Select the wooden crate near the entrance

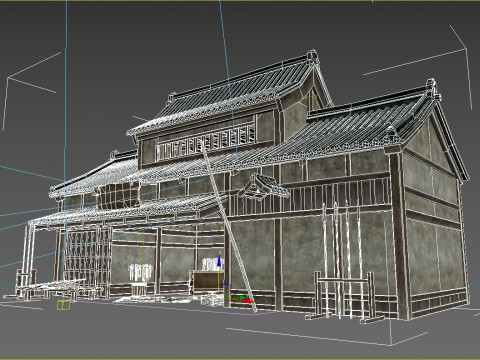click(x=207, y=282)
